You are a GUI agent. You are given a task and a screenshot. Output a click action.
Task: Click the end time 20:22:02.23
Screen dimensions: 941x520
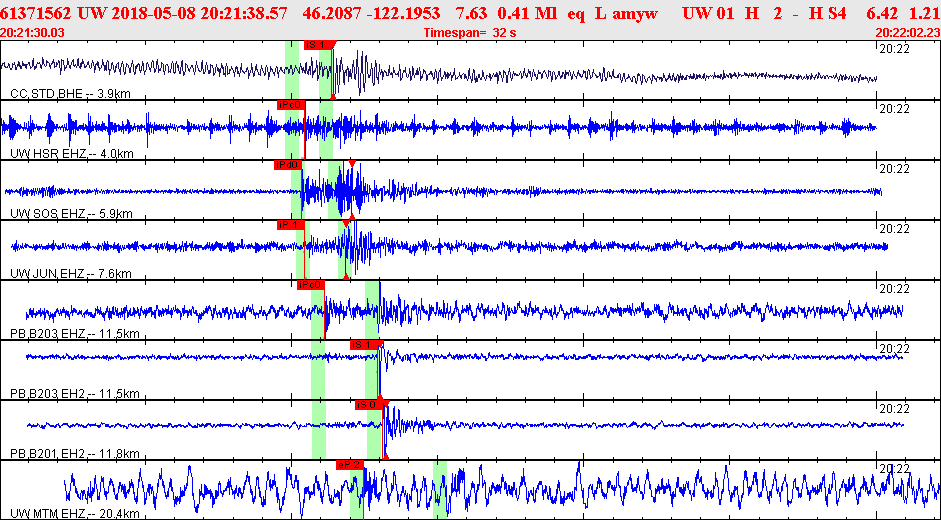tap(907, 32)
